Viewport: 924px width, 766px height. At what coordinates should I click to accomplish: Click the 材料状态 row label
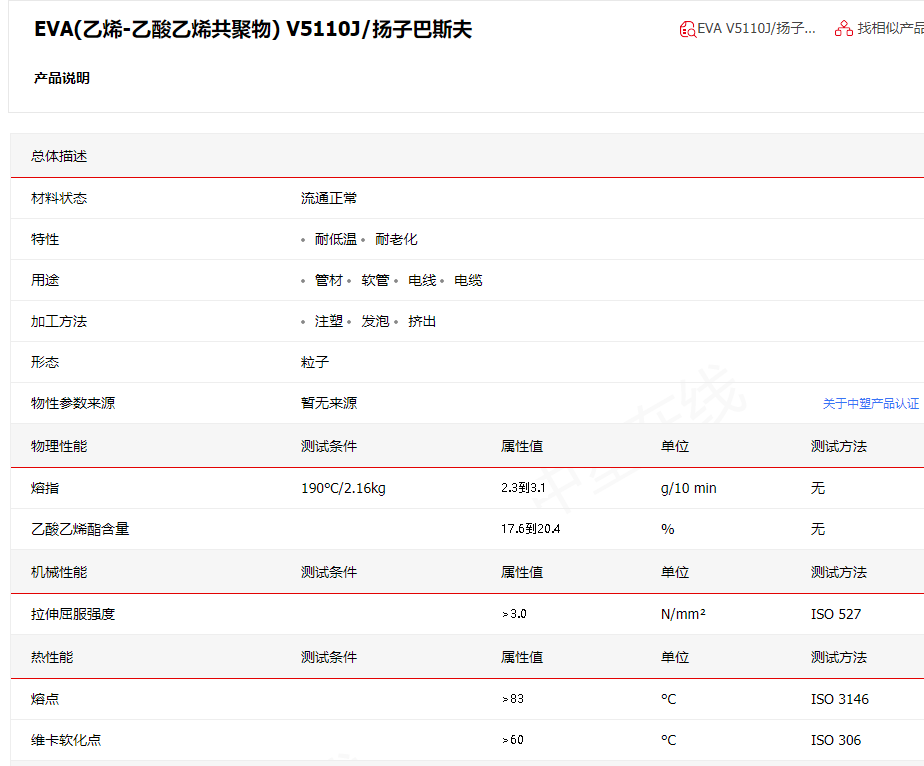tap(59, 198)
